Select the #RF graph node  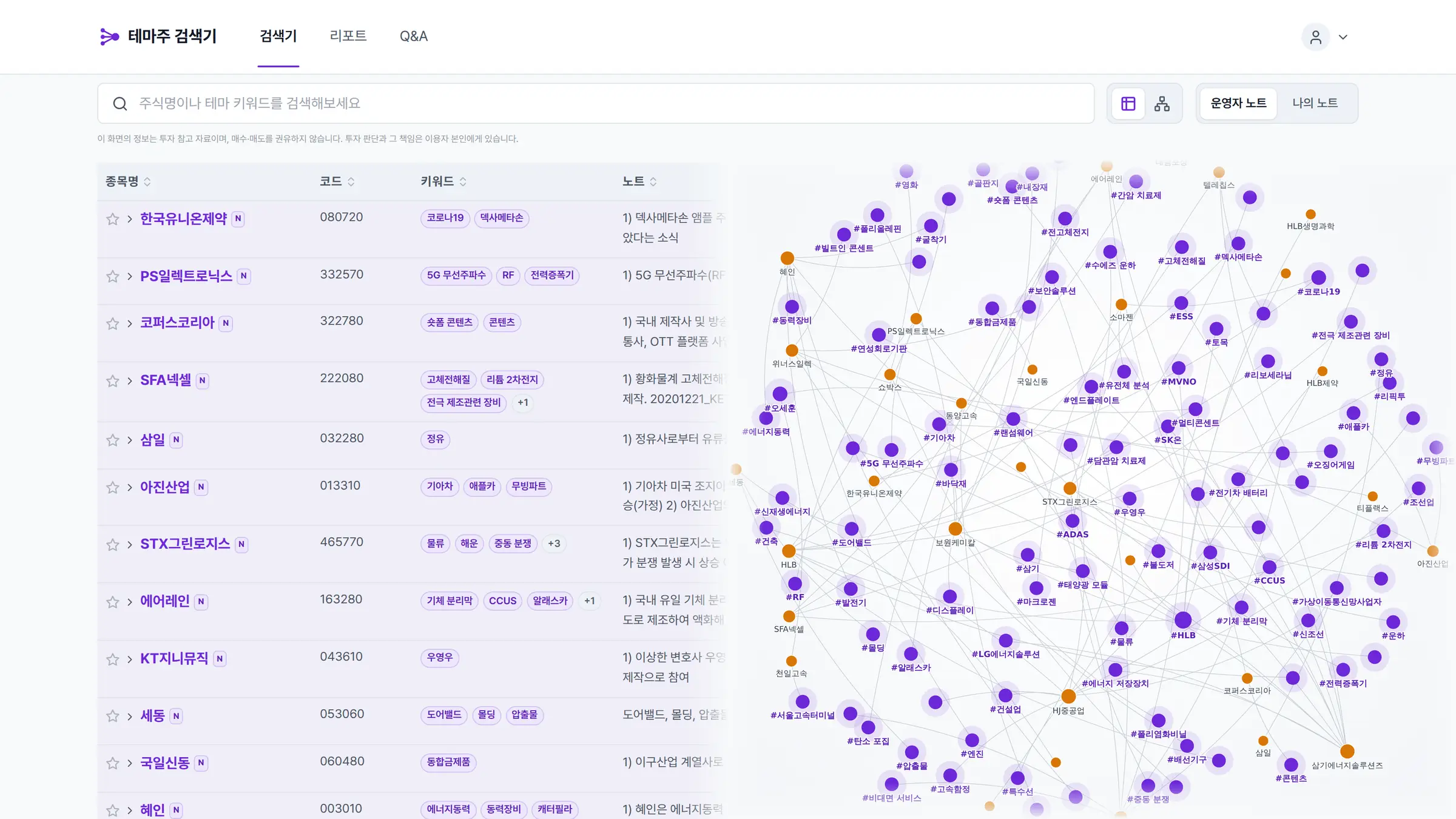[795, 584]
